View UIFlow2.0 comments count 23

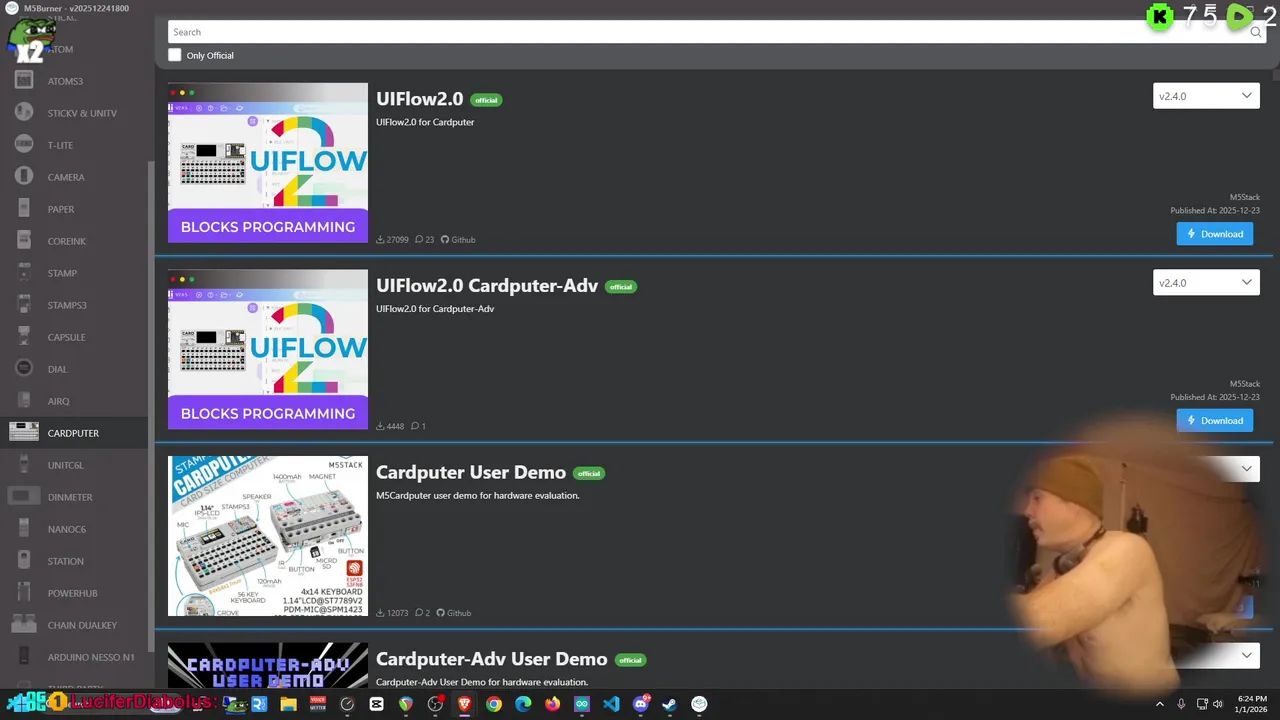click(x=425, y=240)
